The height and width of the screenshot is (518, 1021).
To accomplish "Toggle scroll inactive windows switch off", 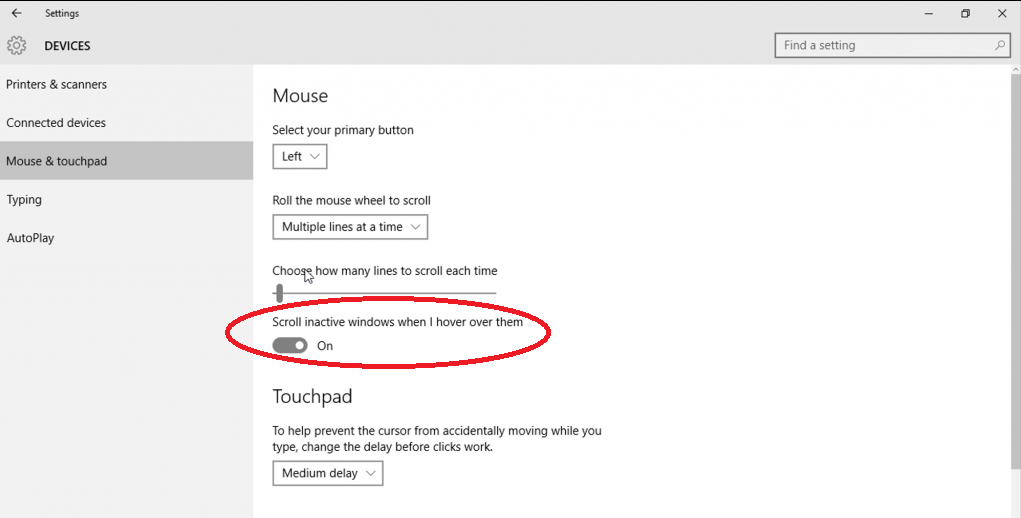I will point(290,345).
